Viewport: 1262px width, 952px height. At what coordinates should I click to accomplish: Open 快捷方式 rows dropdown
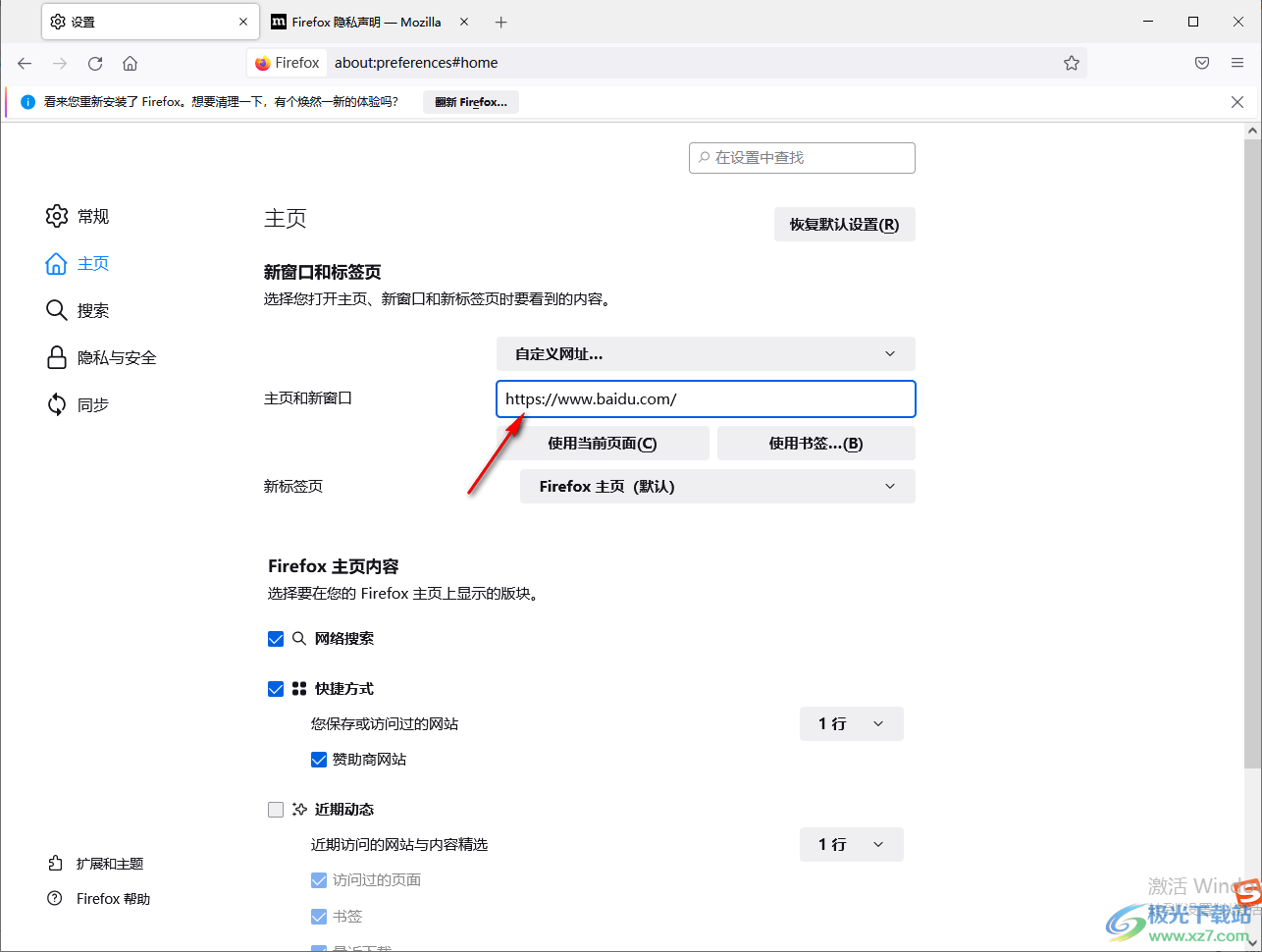[852, 724]
